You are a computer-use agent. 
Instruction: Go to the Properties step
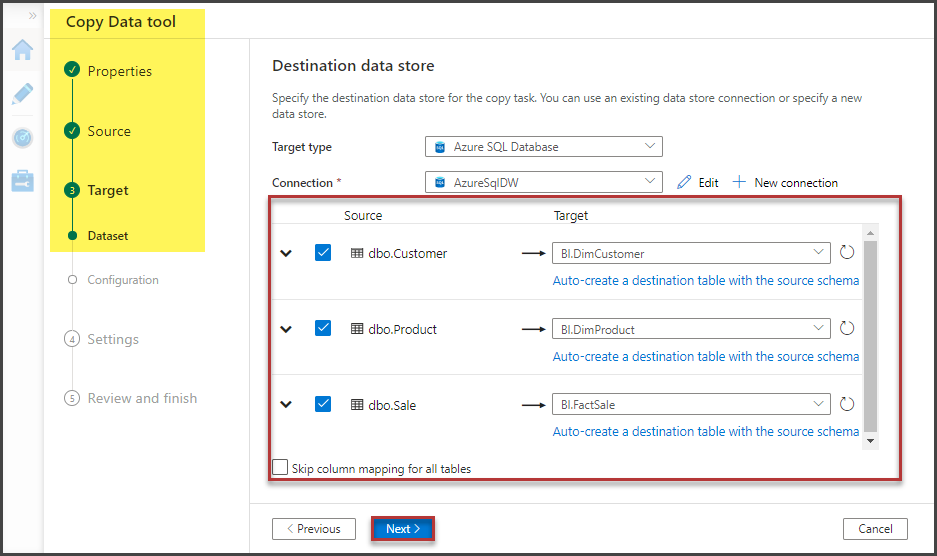tap(120, 71)
